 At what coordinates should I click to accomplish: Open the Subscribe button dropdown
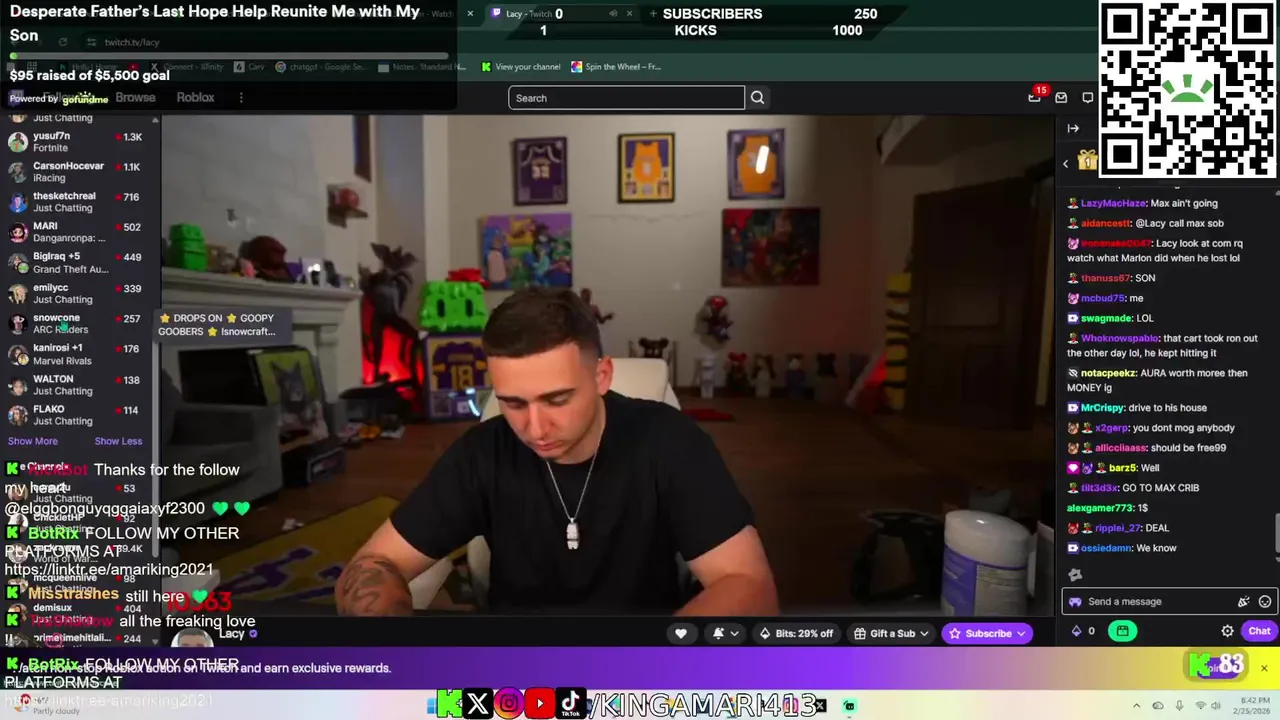click(987, 633)
